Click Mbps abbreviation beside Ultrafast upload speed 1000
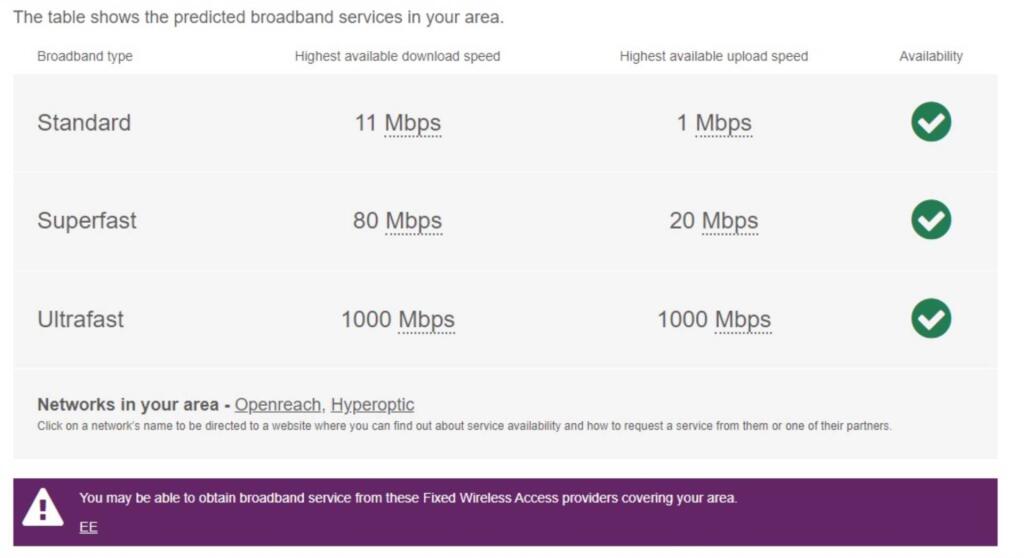This screenshot has width=1024, height=558. click(742, 320)
